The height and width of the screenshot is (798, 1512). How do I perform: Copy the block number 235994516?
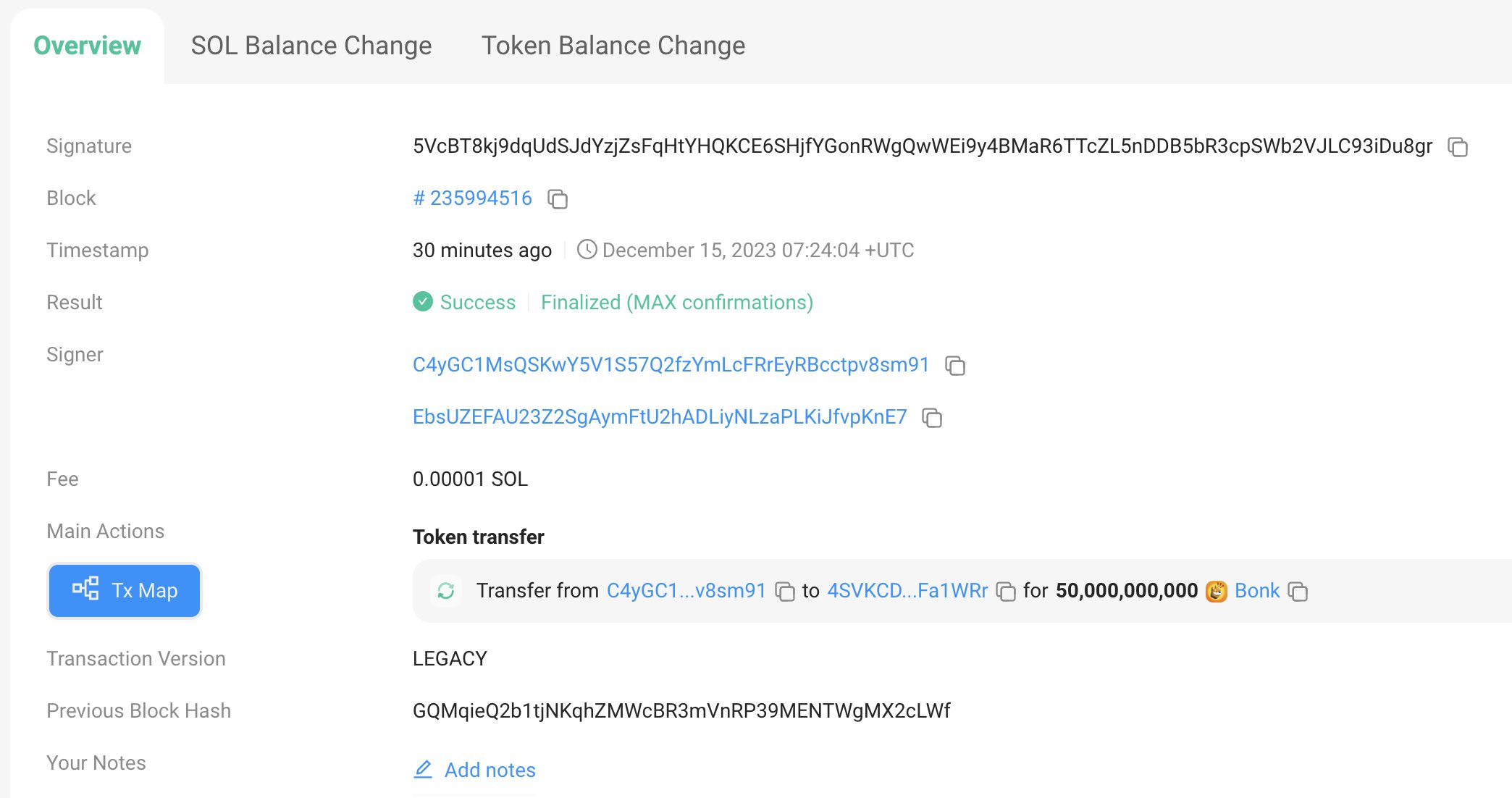(x=557, y=199)
